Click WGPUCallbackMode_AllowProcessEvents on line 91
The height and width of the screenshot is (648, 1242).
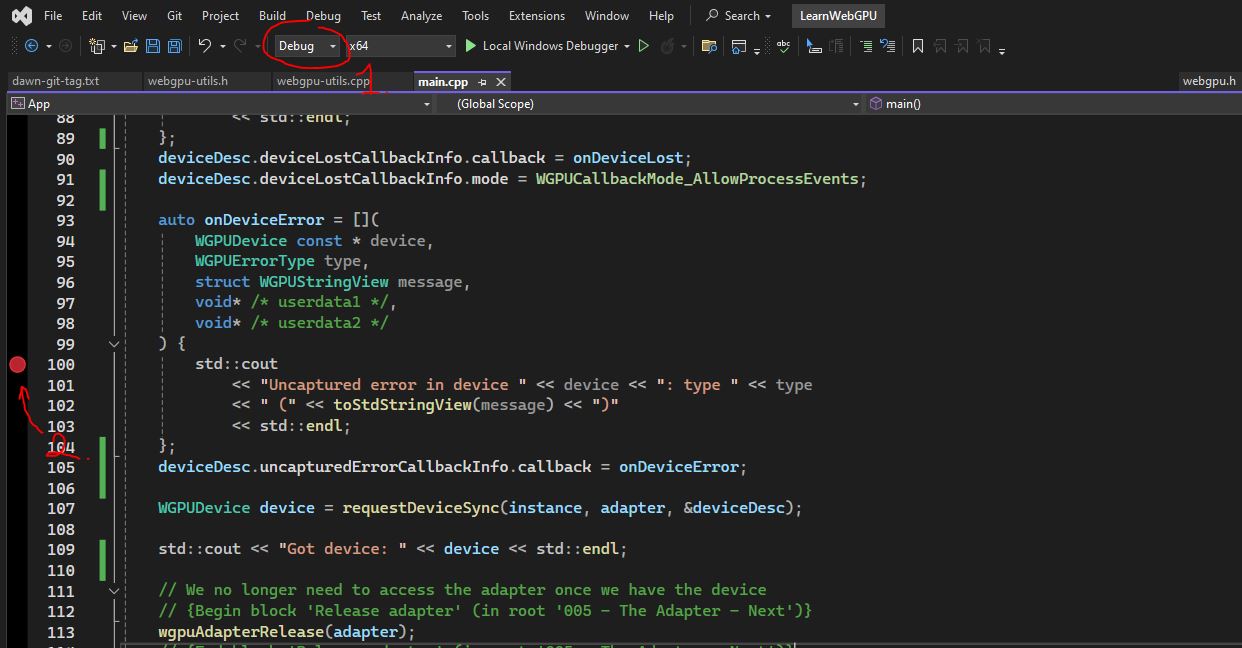coord(697,179)
